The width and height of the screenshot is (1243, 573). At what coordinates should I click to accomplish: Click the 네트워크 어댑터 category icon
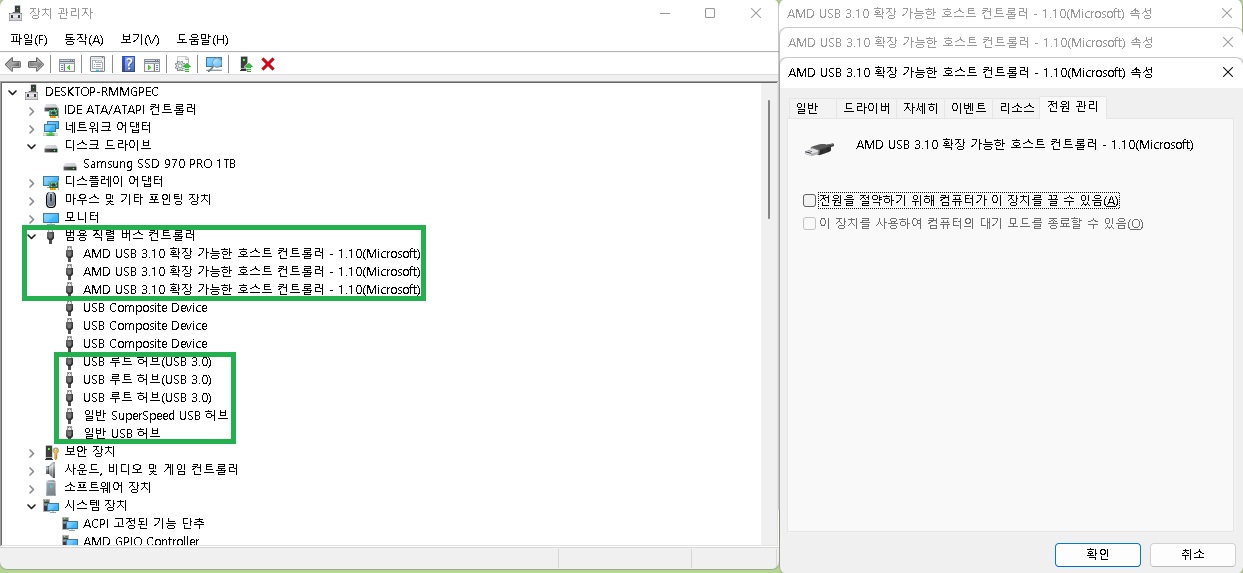pyautogui.click(x=51, y=127)
